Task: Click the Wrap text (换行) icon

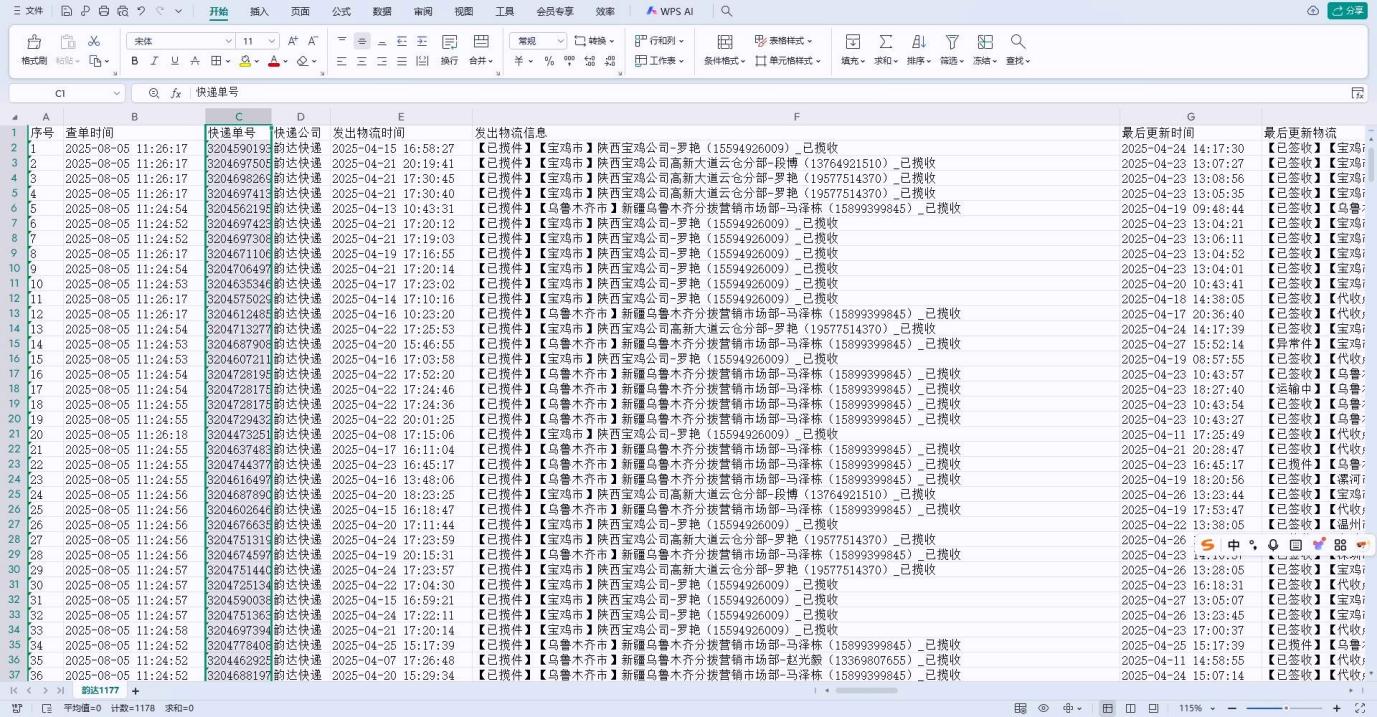Action: [449, 42]
